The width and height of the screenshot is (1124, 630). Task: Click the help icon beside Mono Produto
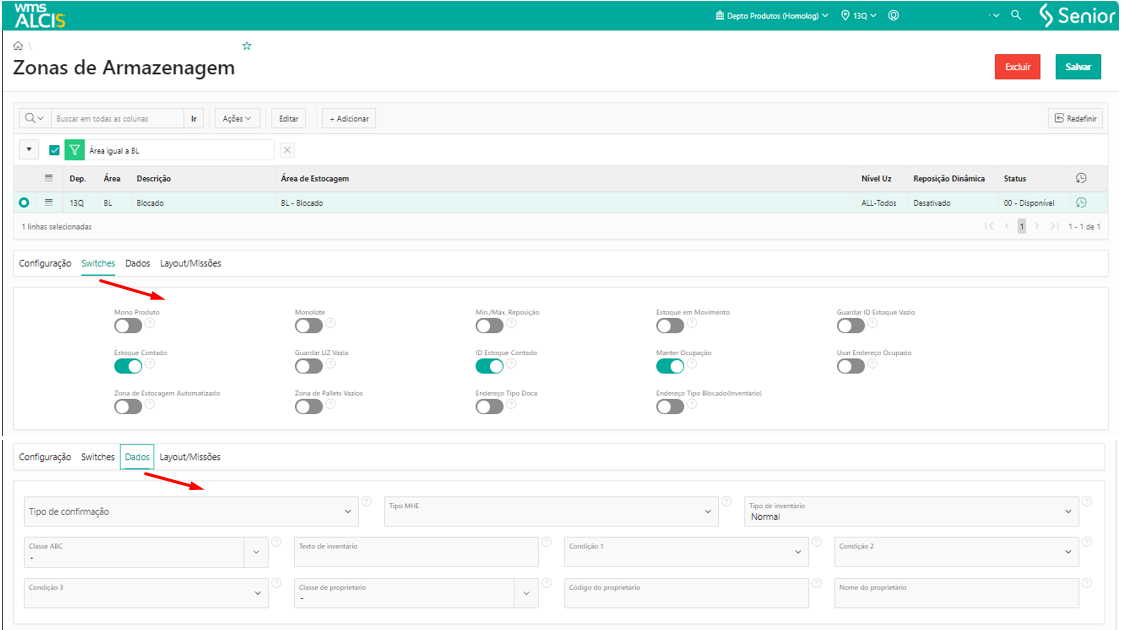(x=150, y=323)
